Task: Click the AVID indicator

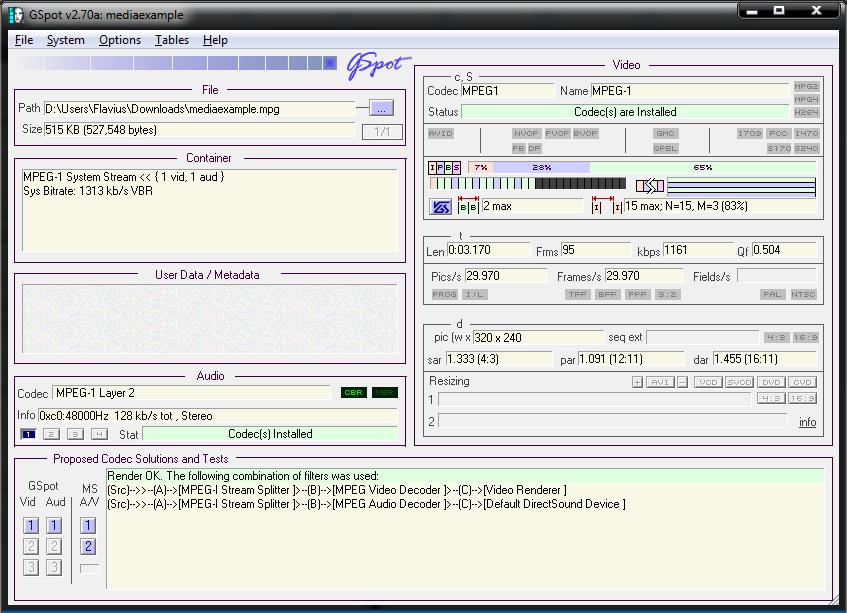Action: pyautogui.click(x=441, y=133)
